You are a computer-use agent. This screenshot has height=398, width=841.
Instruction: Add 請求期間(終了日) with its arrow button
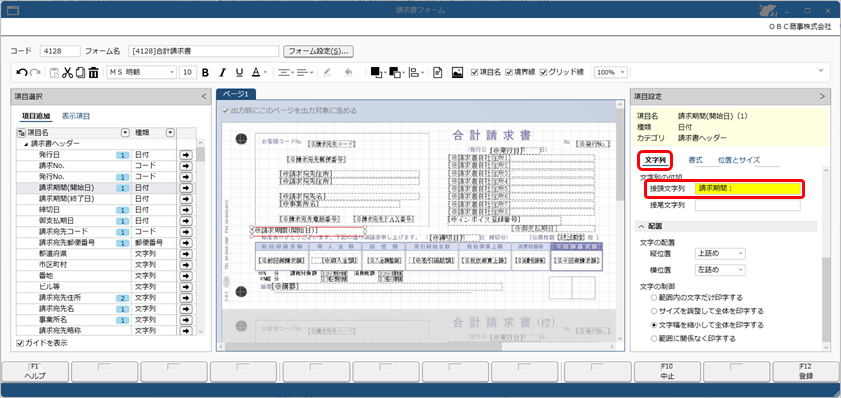pyautogui.click(x=186, y=198)
